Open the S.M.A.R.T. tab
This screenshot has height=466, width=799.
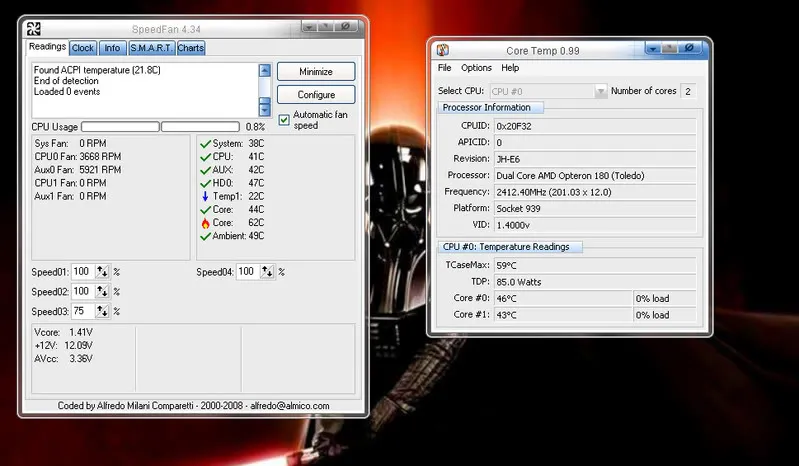pyautogui.click(x=151, y=48)
